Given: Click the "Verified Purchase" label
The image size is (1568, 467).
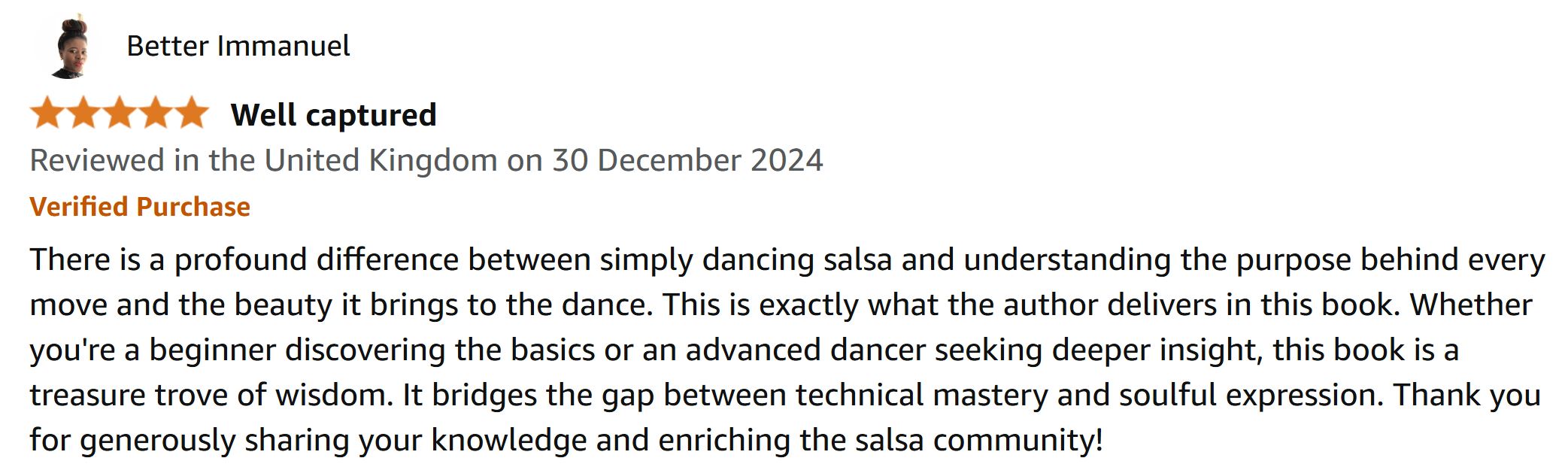Looking at the screenshot, I should point(140,207).
